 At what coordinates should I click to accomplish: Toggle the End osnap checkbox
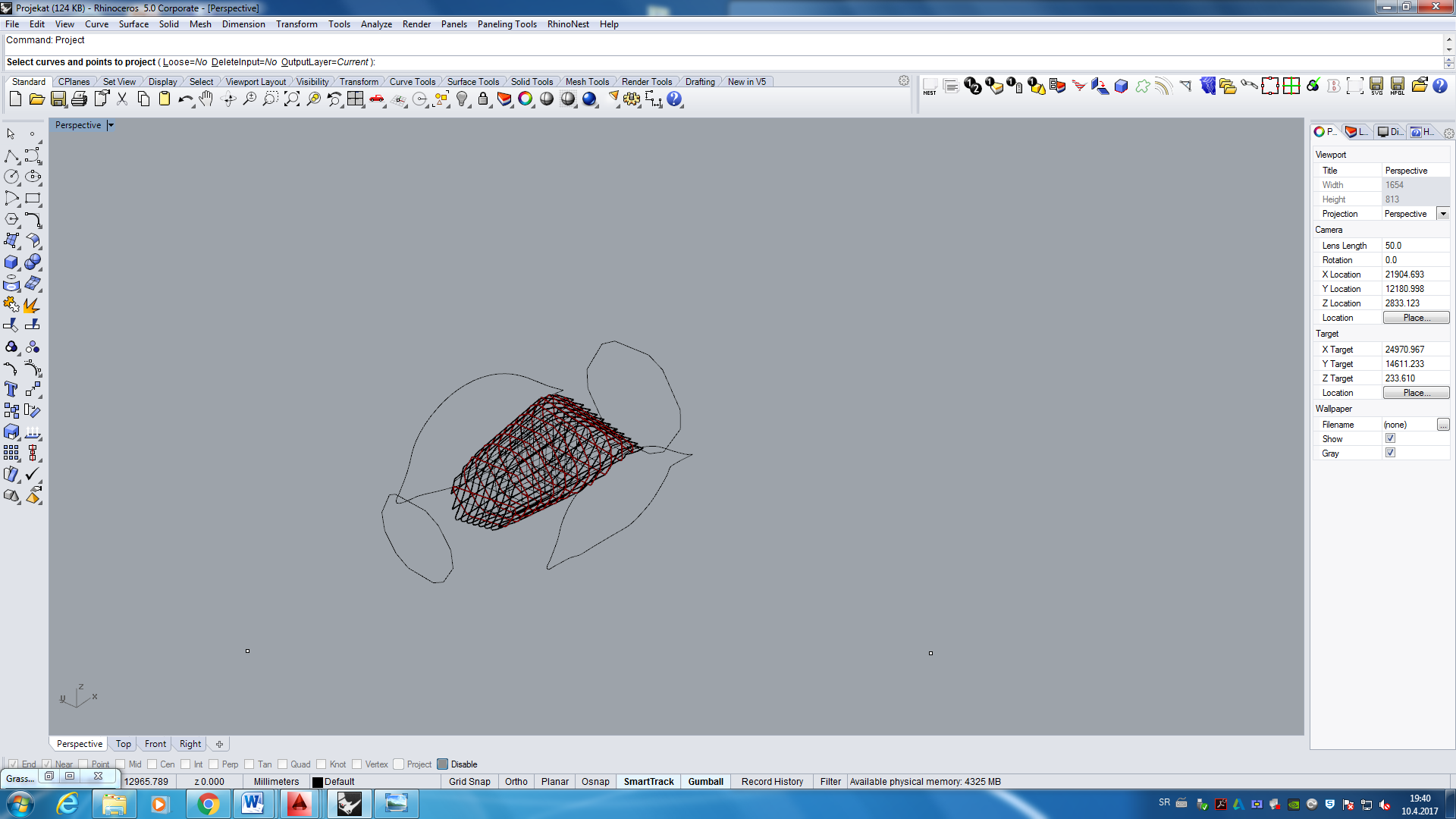point(13,764)
